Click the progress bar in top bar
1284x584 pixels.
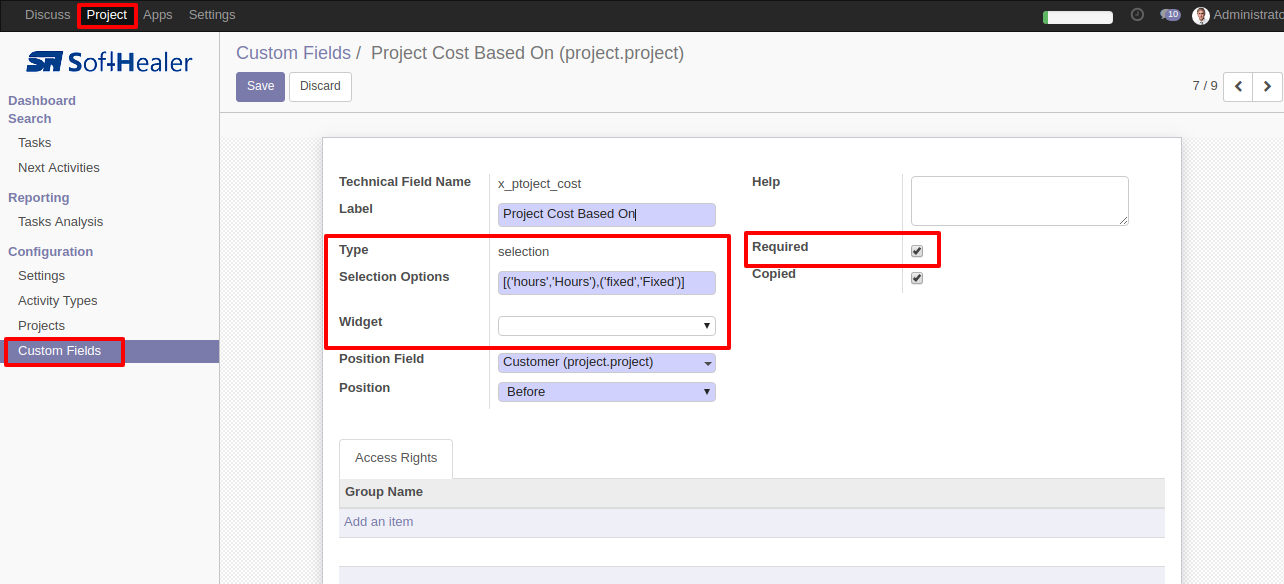[1078, 17]
